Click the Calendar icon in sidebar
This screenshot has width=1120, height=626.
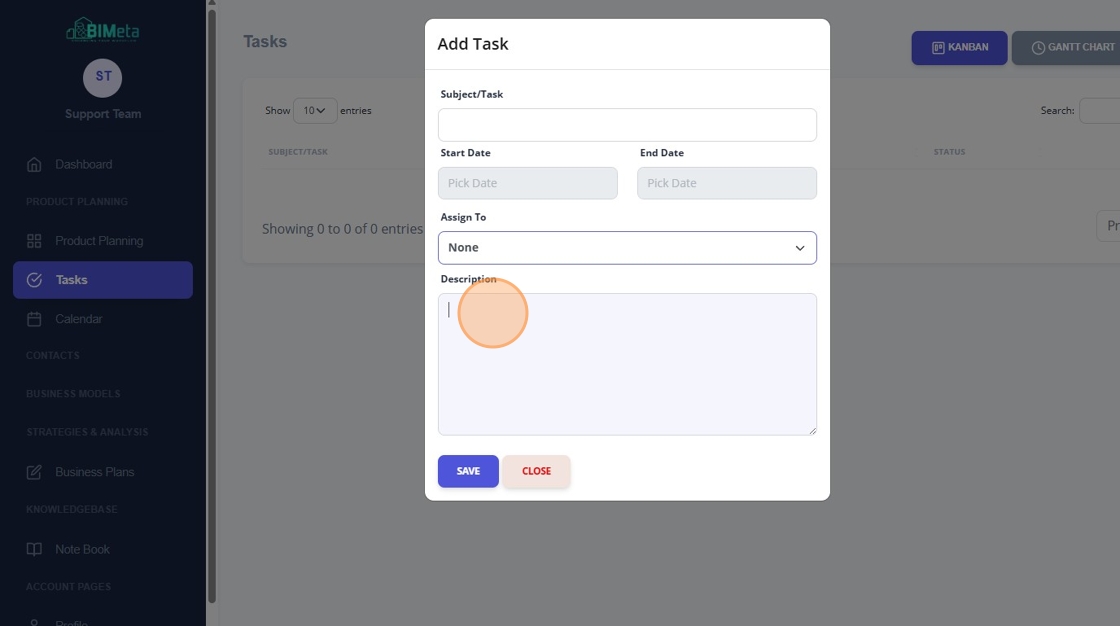click(x=34, y=319)
